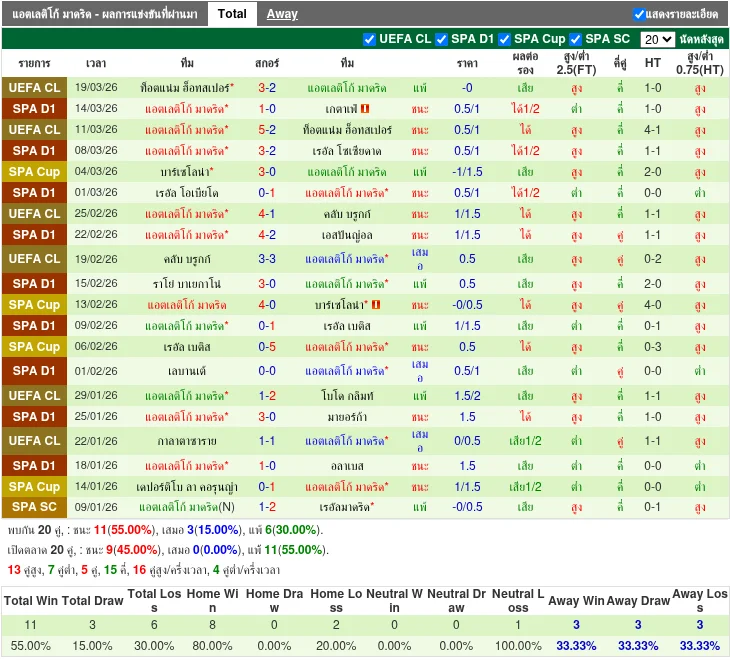Disable the SPA Cup filter checkbox
730x663 pixels.
505,39
